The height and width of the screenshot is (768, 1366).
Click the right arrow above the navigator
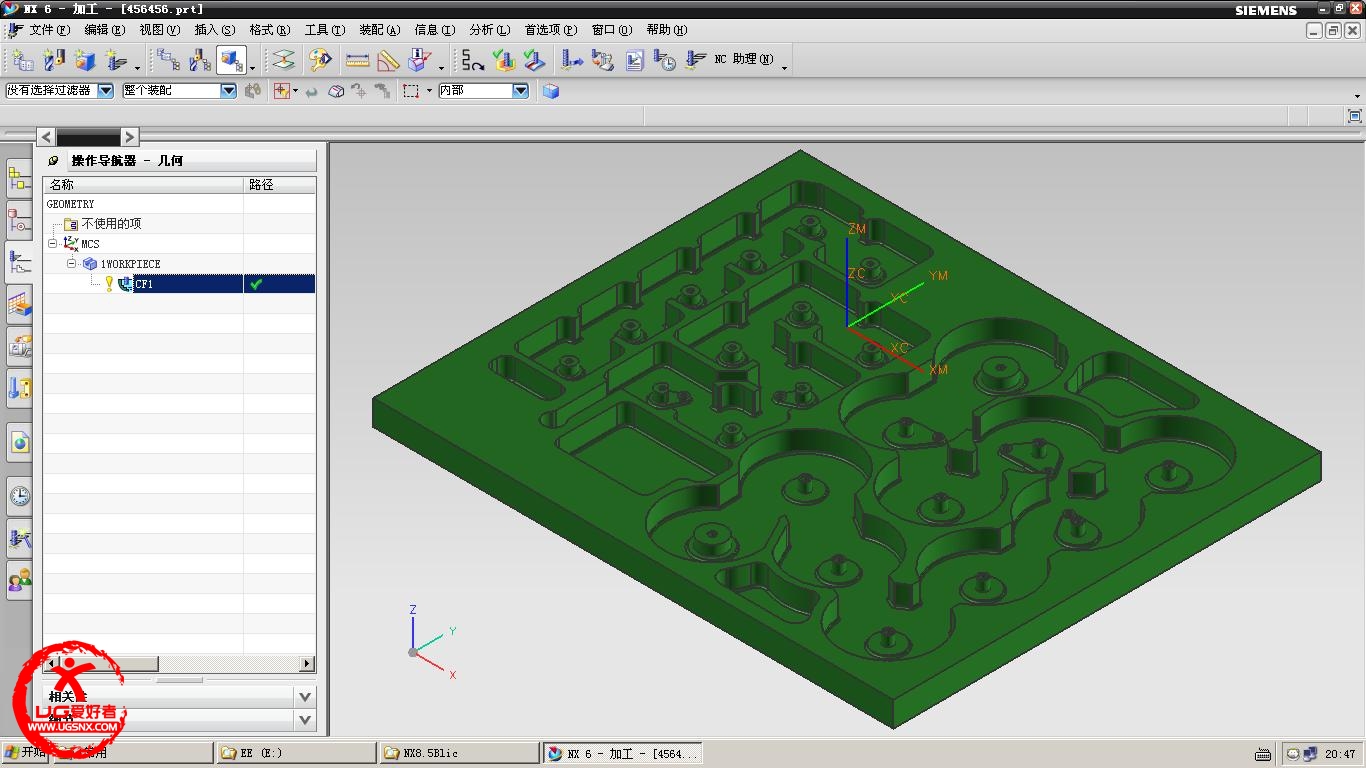pos(129,137)
